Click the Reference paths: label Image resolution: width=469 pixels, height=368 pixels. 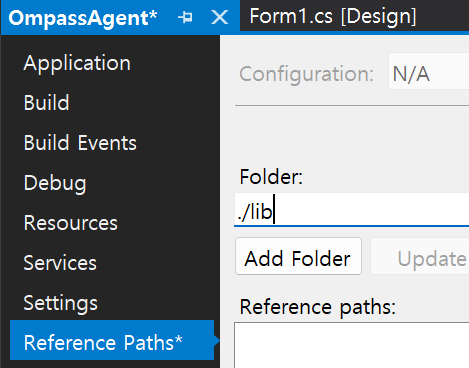[318, 307]
